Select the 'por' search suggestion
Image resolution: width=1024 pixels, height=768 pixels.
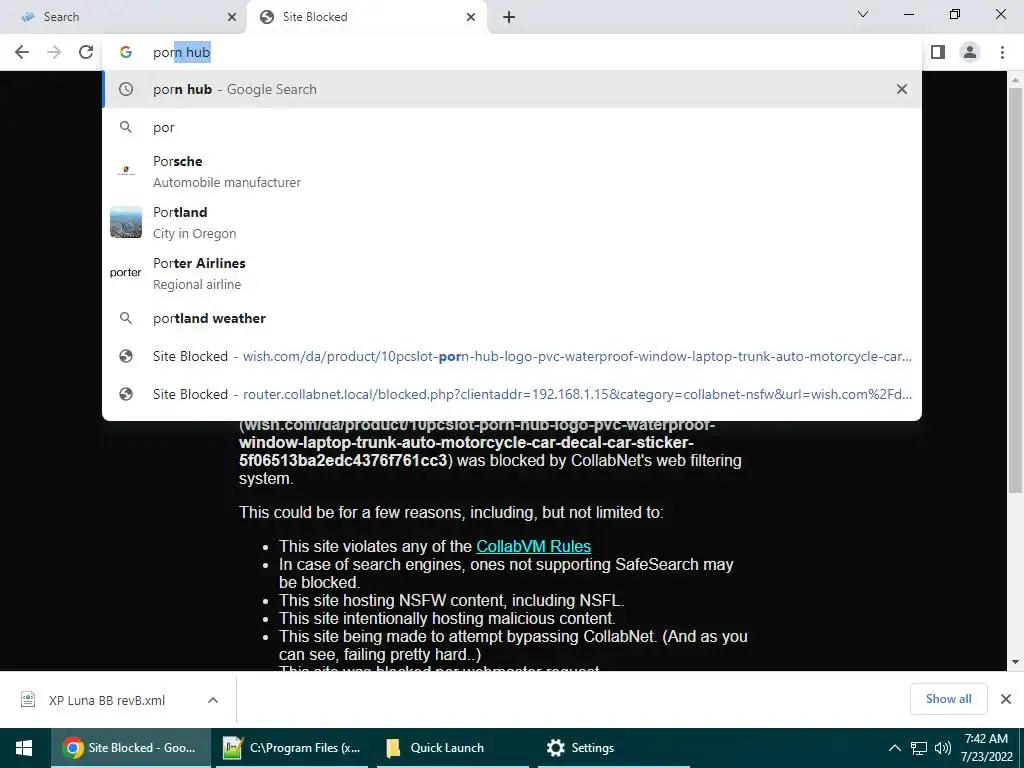point(512,127)
